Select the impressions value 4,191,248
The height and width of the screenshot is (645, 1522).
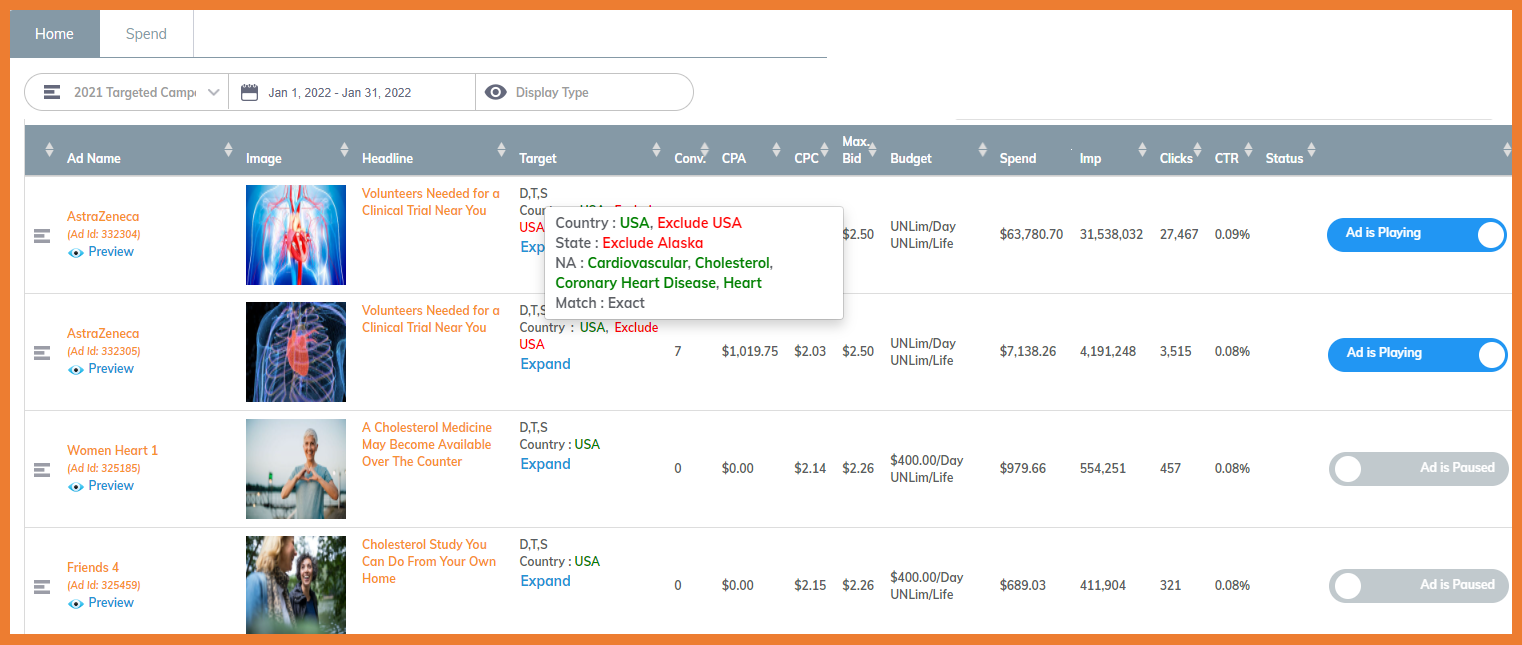point(1108,352)
